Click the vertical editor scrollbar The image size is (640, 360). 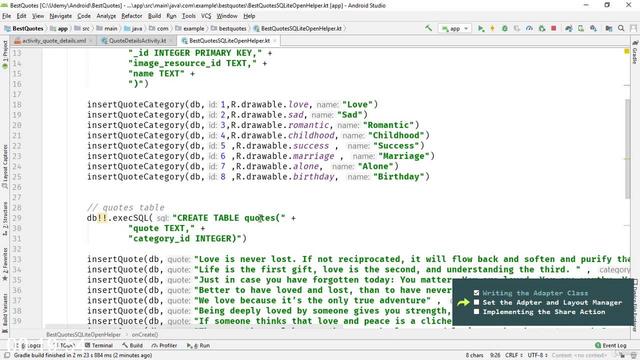(x=627, y=149)
